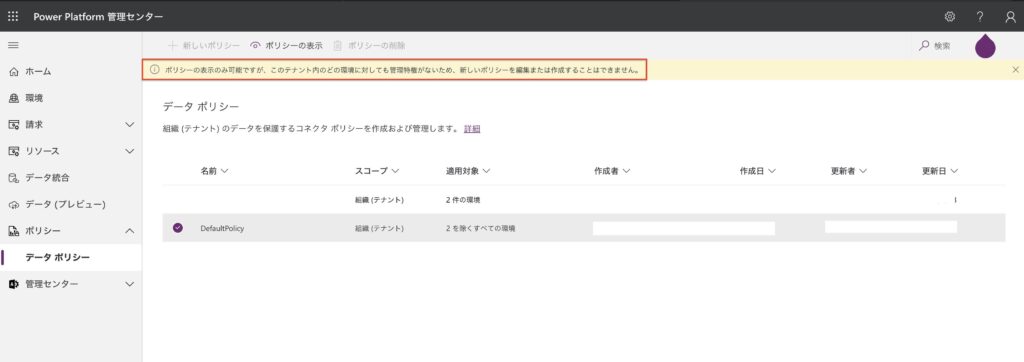Screen dimensions: 1024x362
Task: Click ポリシーの表示 in the toolbar
Action: coord(286,46)
